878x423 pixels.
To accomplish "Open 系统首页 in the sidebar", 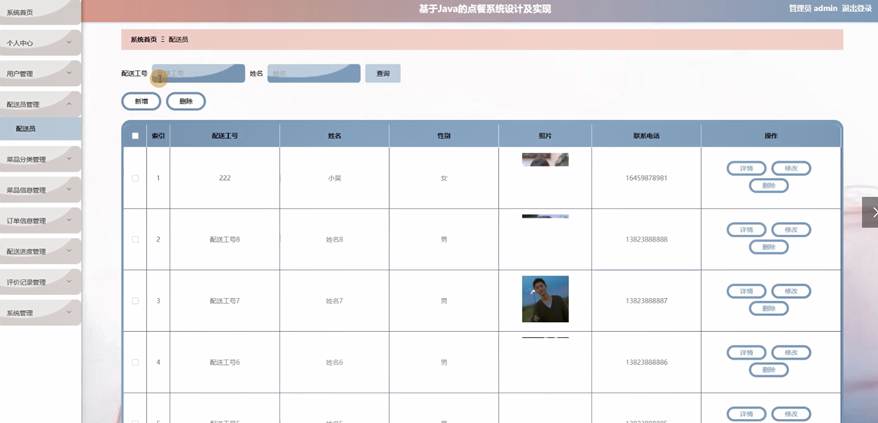I will [x=40, y=12].
